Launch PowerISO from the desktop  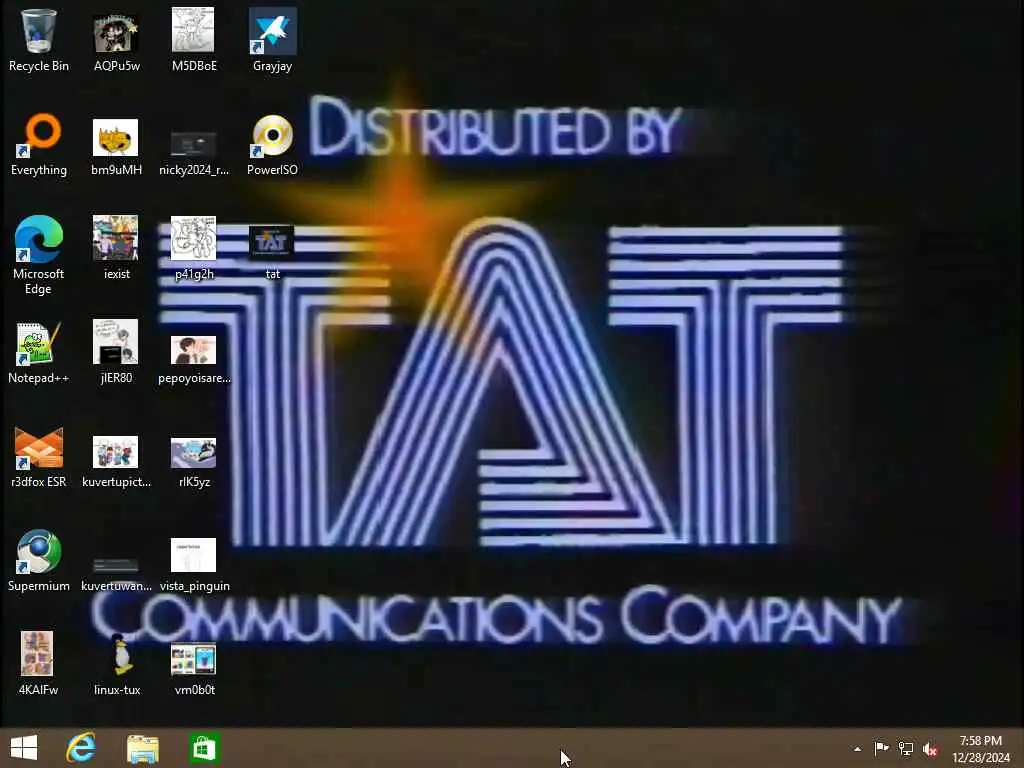pyautogui.click(x=272, y=144)
